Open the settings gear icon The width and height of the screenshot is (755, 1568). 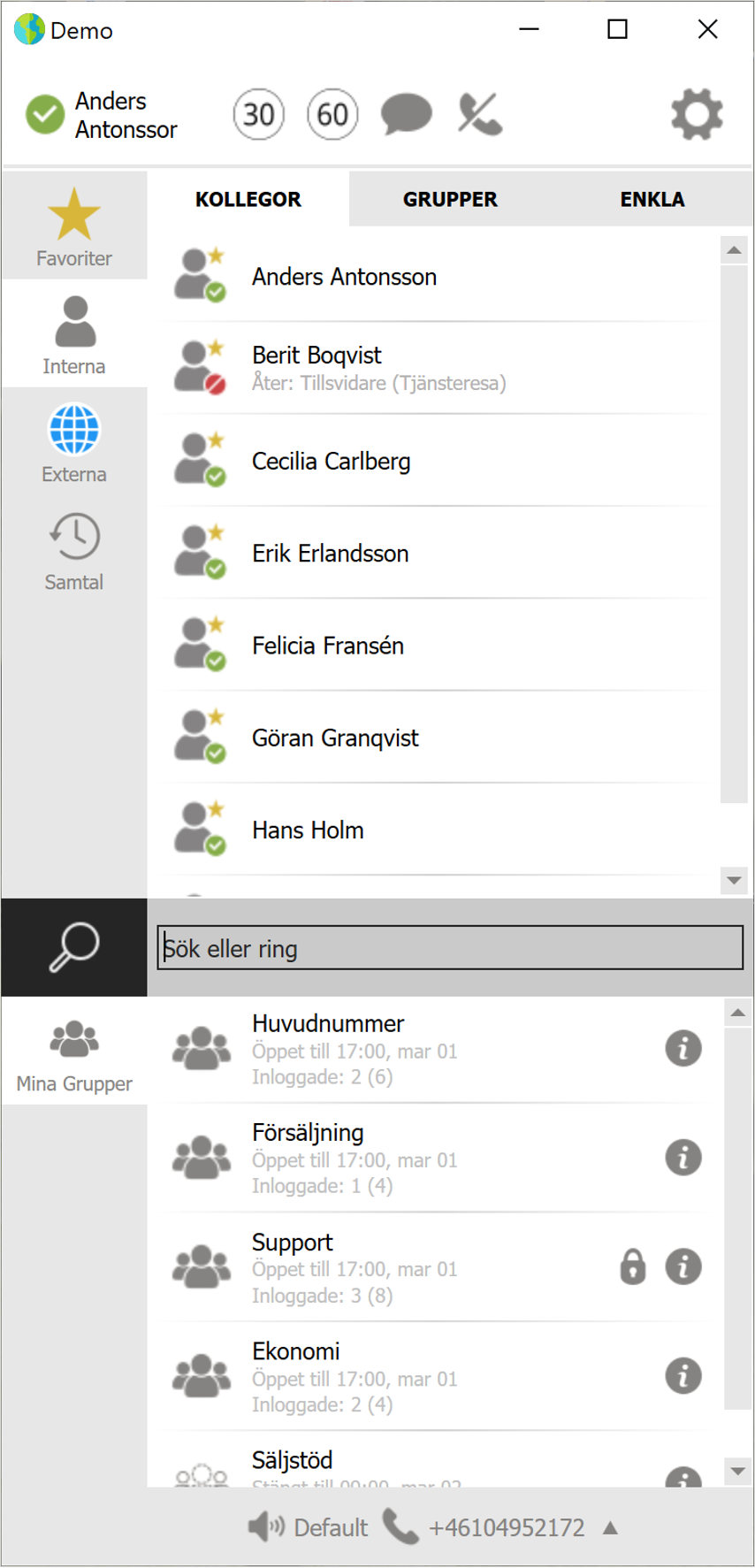coord(697,114)
